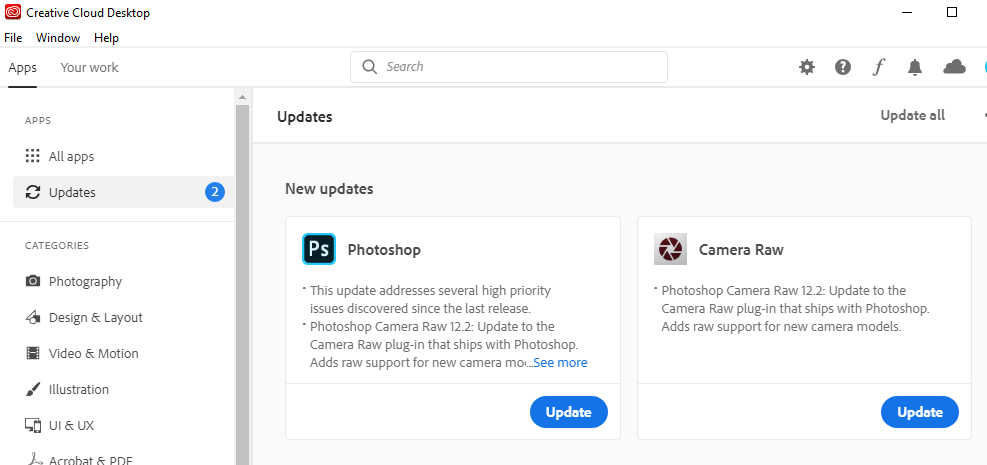Click the cloud sync status icon
The height and width of the screenshot is (465, 987).
pos(954,67)
